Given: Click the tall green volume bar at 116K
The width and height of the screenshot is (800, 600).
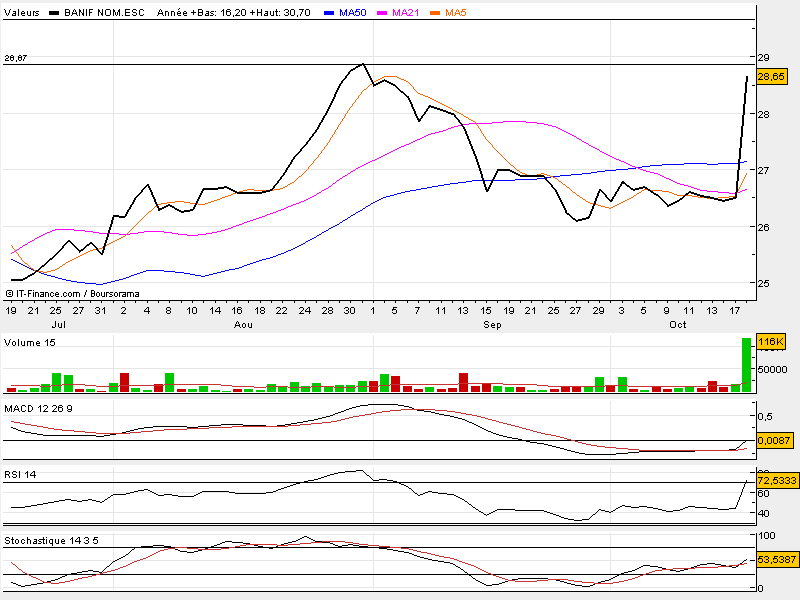Looking at the screenshot, I should point(746,365).
